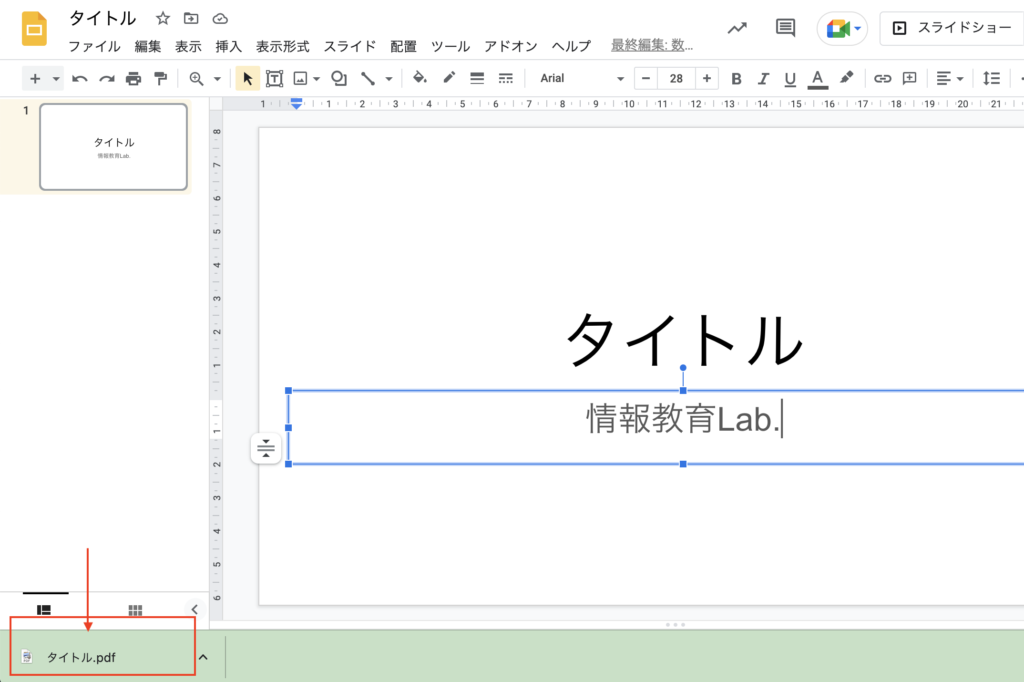This screenshot has width=1024, height=682.
Task: Insert an image with the image icon
Action: coord(300,79)
